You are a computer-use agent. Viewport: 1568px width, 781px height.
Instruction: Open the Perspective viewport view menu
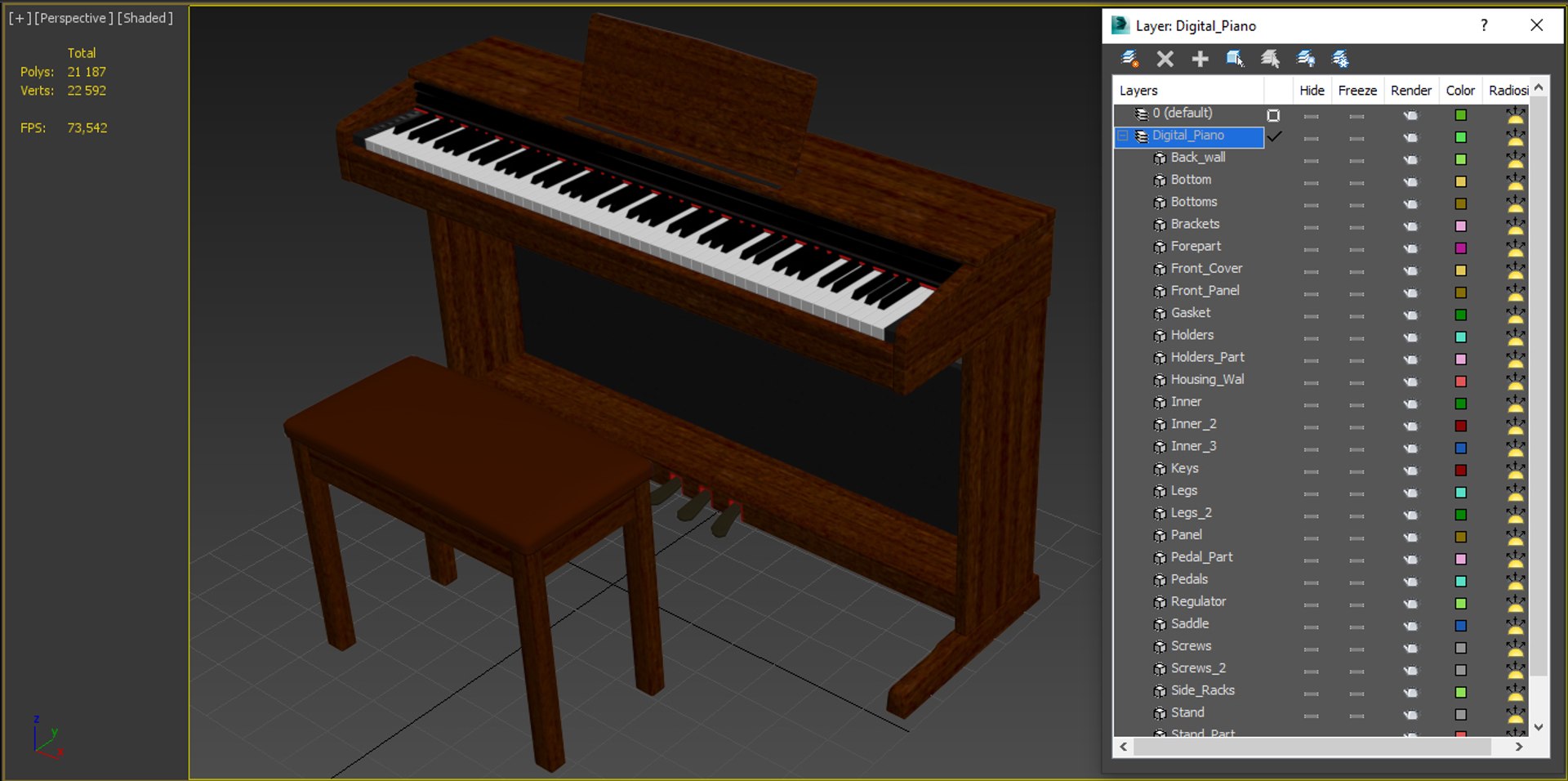[x=73, y=18]
